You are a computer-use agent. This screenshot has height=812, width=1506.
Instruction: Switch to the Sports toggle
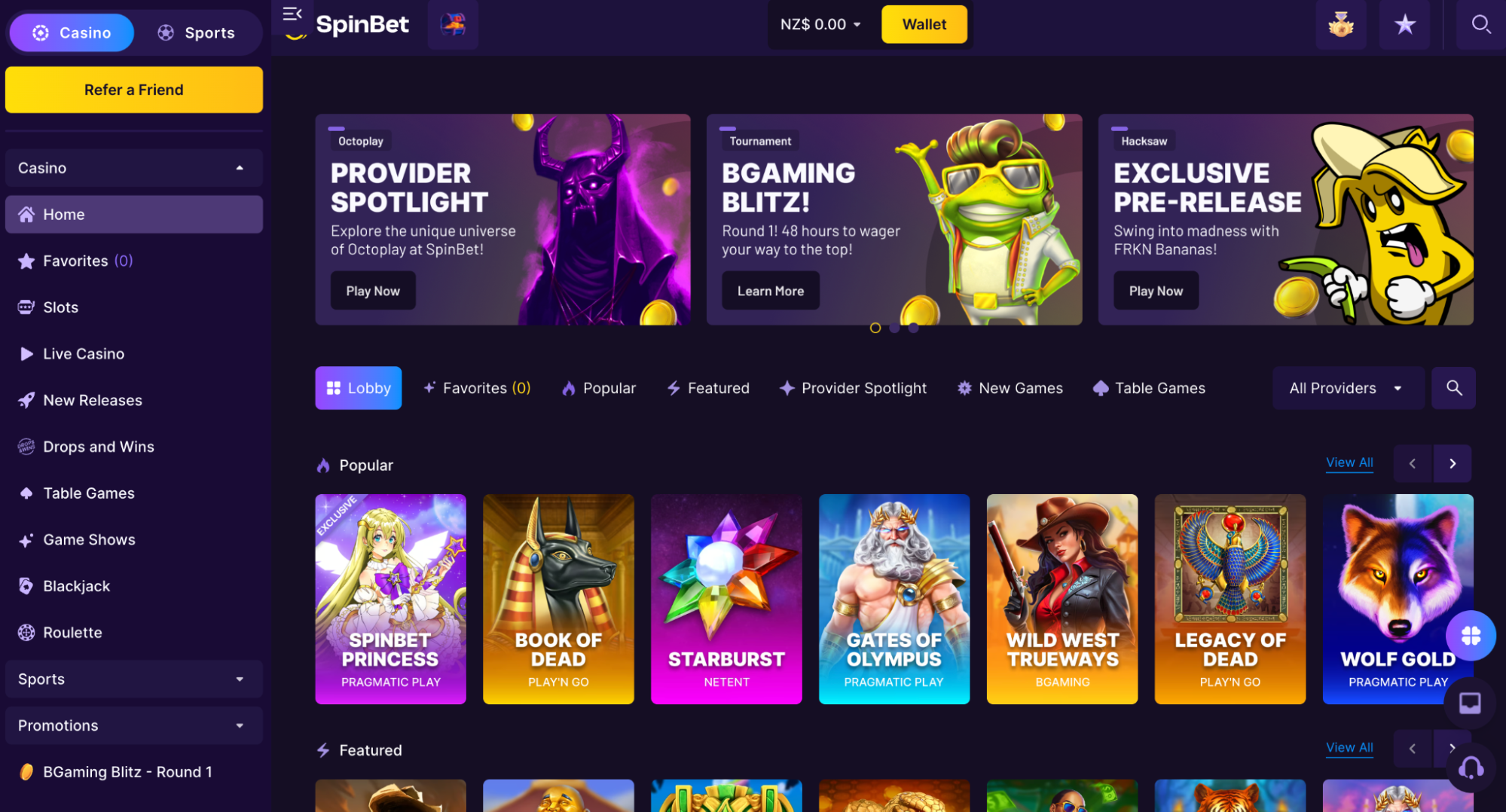[x=197, y=32]
